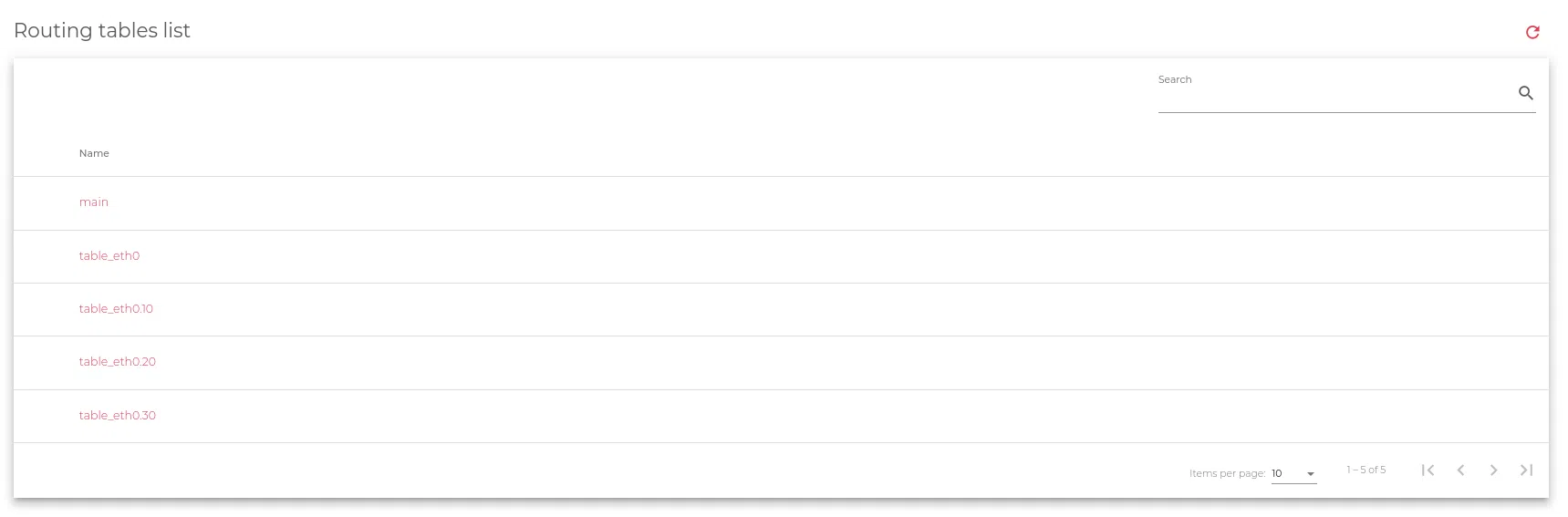Open the table_eth0.10 link

116,309
